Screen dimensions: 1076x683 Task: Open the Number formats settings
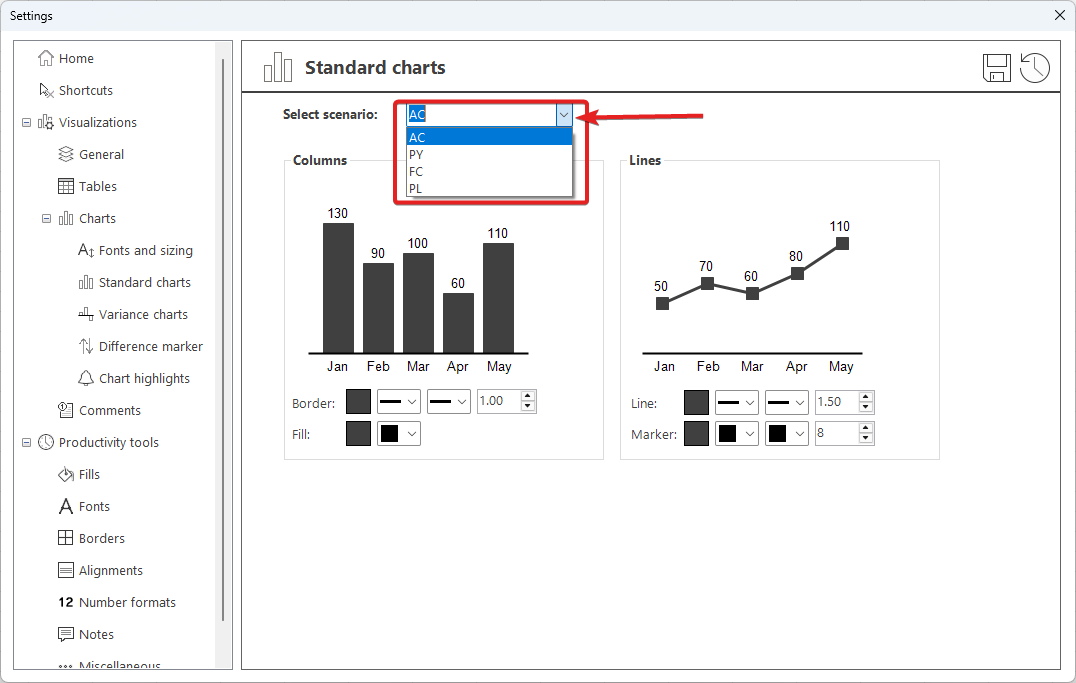pos(127,602)
